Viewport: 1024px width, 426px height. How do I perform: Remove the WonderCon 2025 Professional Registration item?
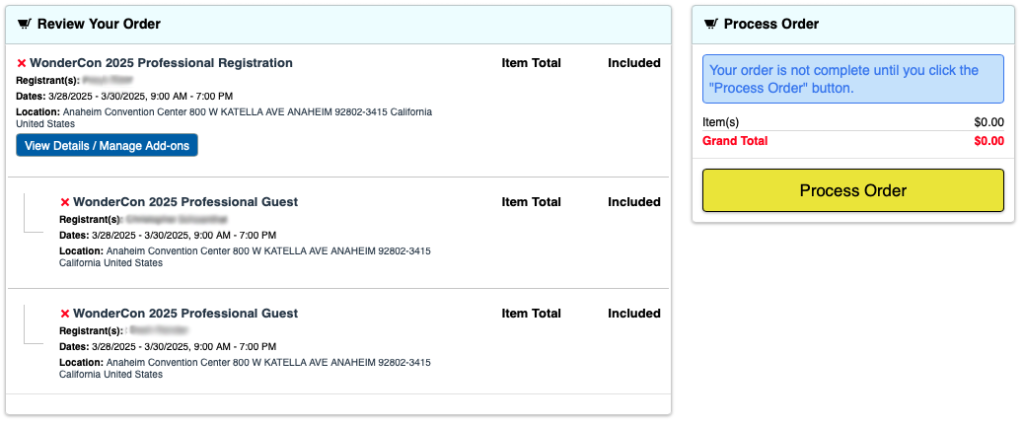tap(21, 63)
